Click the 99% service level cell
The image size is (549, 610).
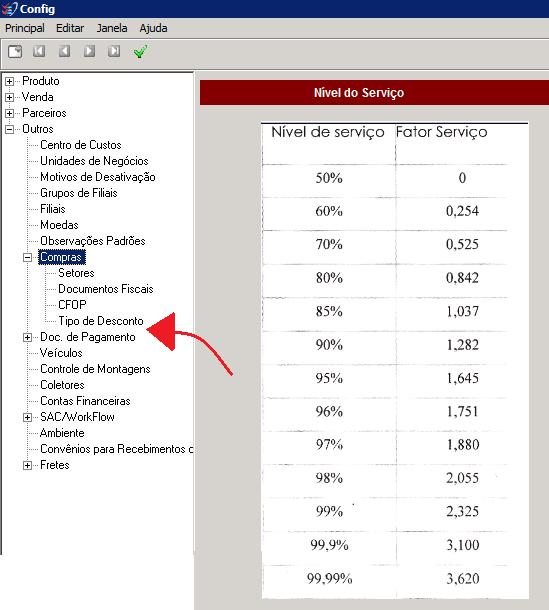click(329, 511)
